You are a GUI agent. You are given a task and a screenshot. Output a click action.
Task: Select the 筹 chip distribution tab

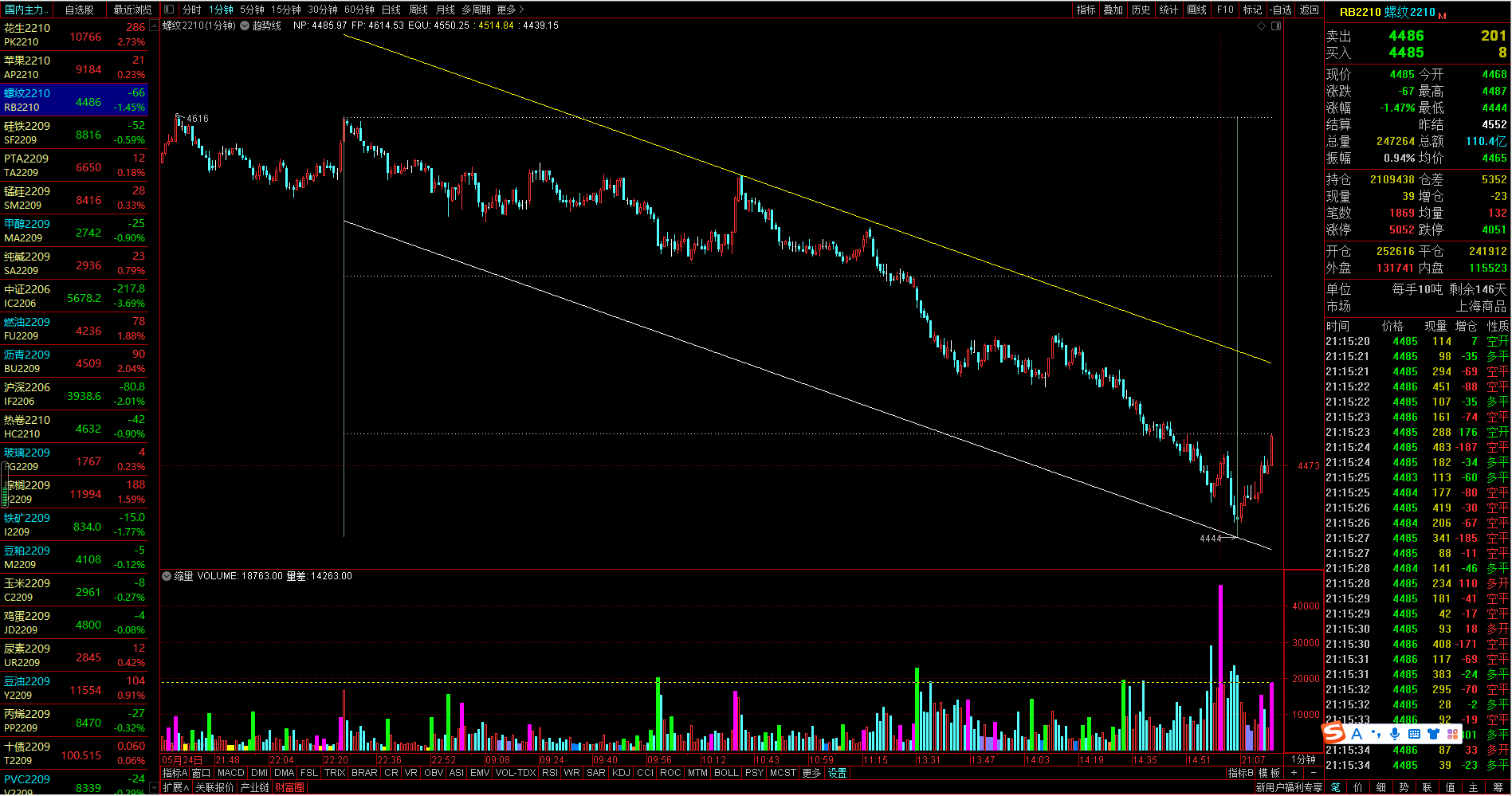(x=1498, y=787)
